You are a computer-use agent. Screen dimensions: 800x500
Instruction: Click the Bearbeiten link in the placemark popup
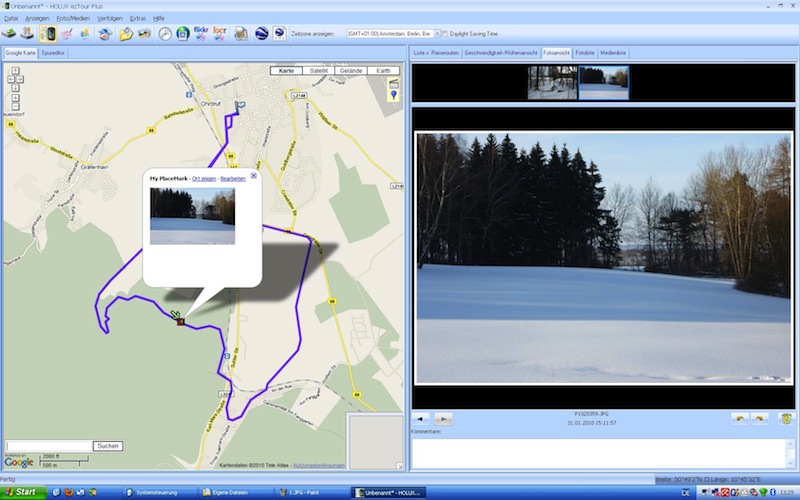[x=231, y=178]
